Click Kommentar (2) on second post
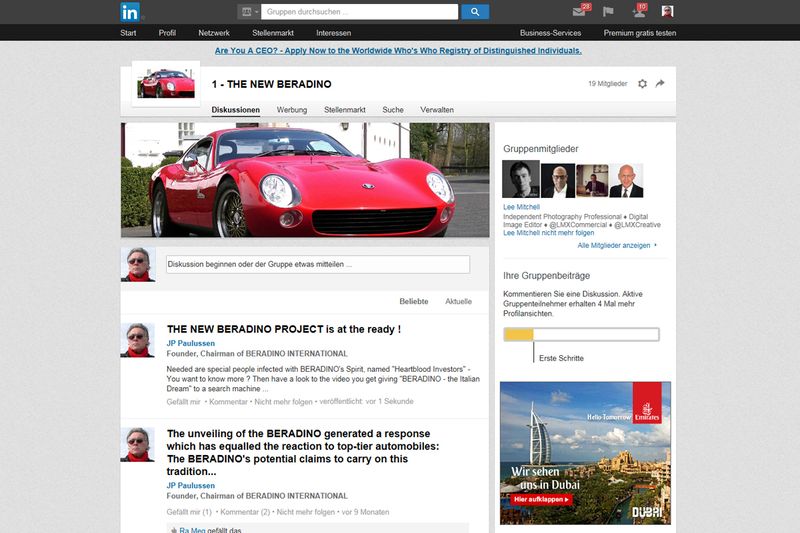The height and width of the screenshot is (533, 800). point(245,512)
